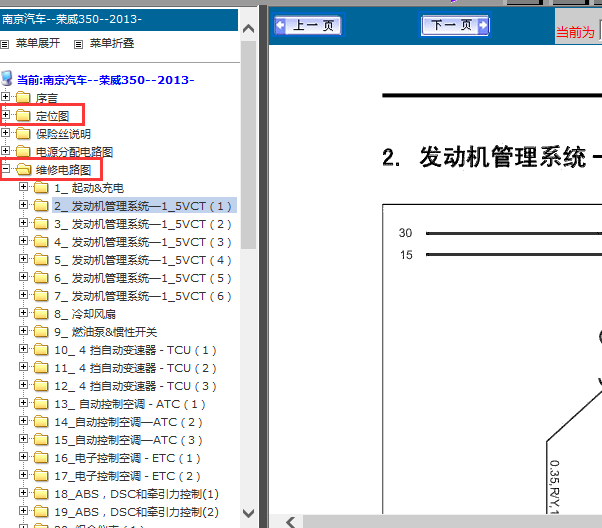Click the open 维修电路图 folder icon
Screen dimensions: 602x528
(x=23, y=169)
